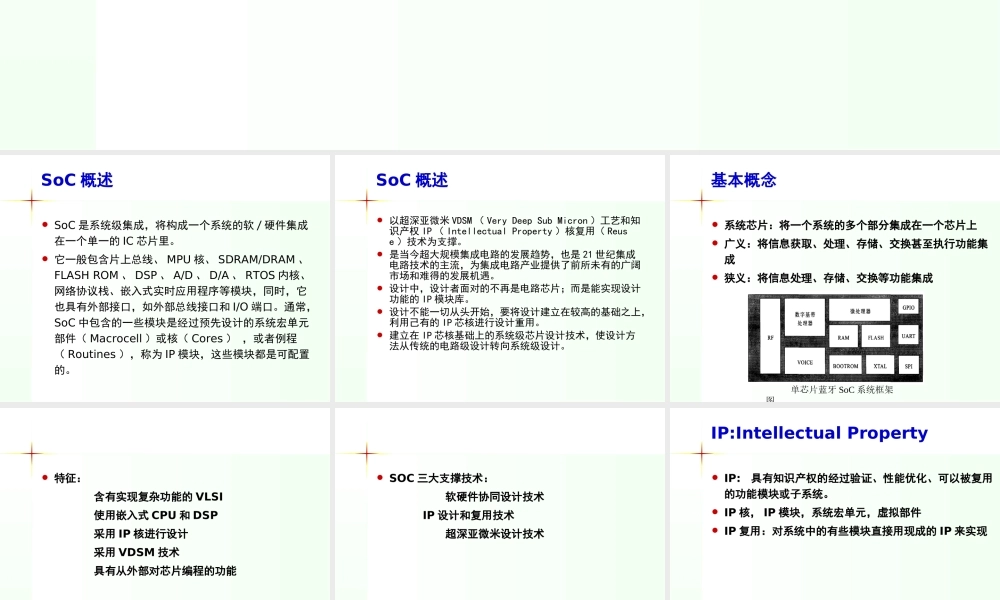This screenshot has width=1000, height=600.
Task: Select the RAM block in the SoC diagram
Action: 844,338
